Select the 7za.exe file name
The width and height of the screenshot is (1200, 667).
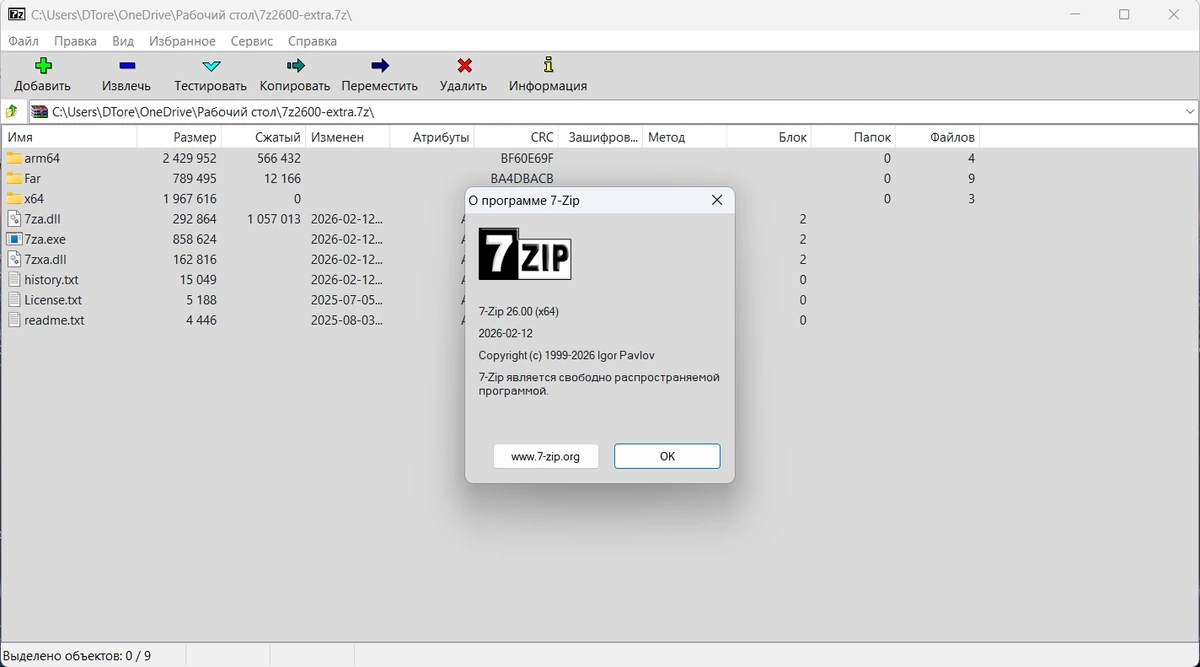pyautogui.click(x=44, y=239)
